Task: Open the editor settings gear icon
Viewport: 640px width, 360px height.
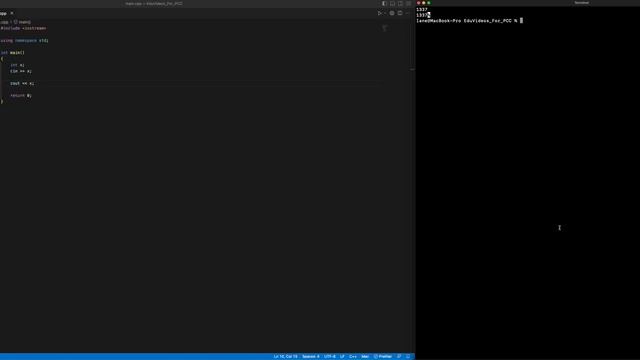Action: click(x=392, y=13)
